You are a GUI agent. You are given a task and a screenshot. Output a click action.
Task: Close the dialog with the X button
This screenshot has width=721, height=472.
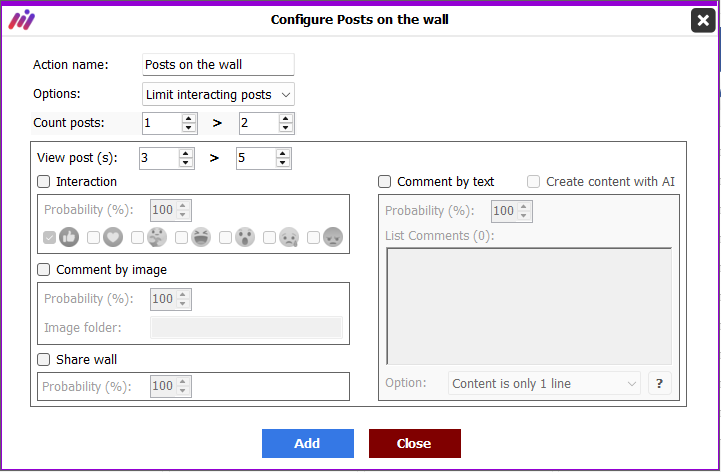click(x=703, y=20)
